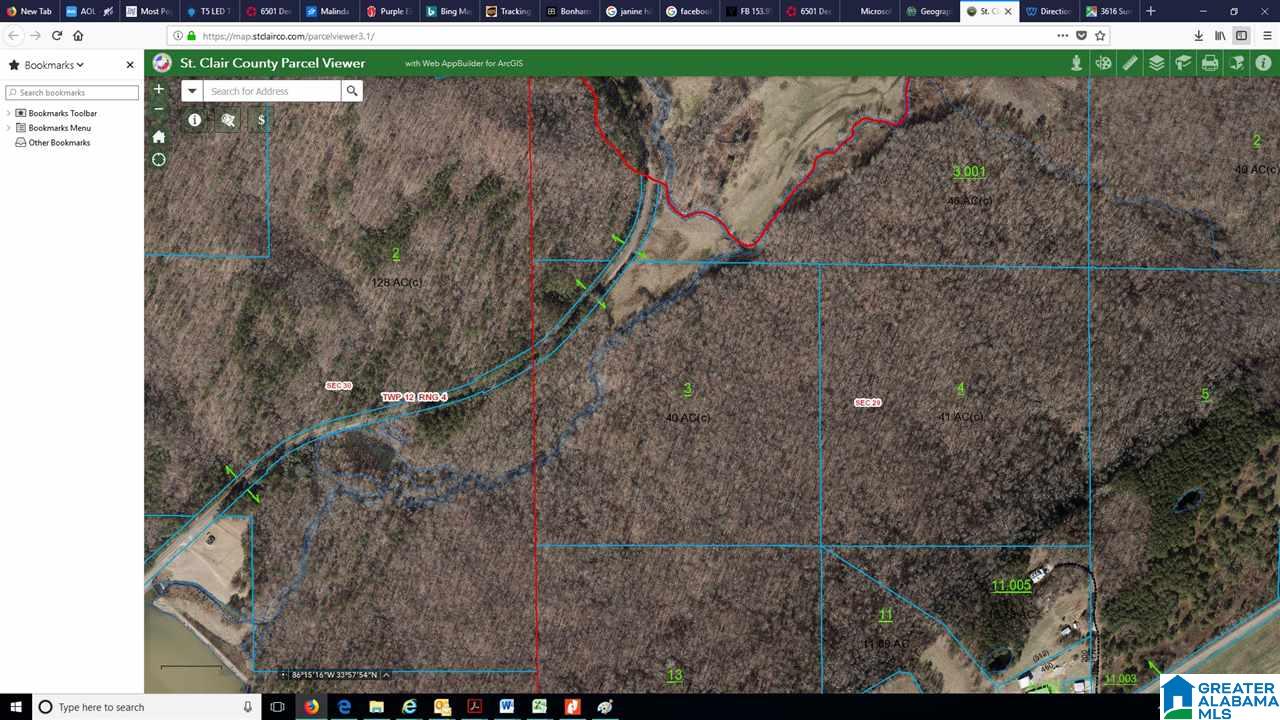
Task: Open Microsoft Word from the taskbar
Action: [507, 707]
